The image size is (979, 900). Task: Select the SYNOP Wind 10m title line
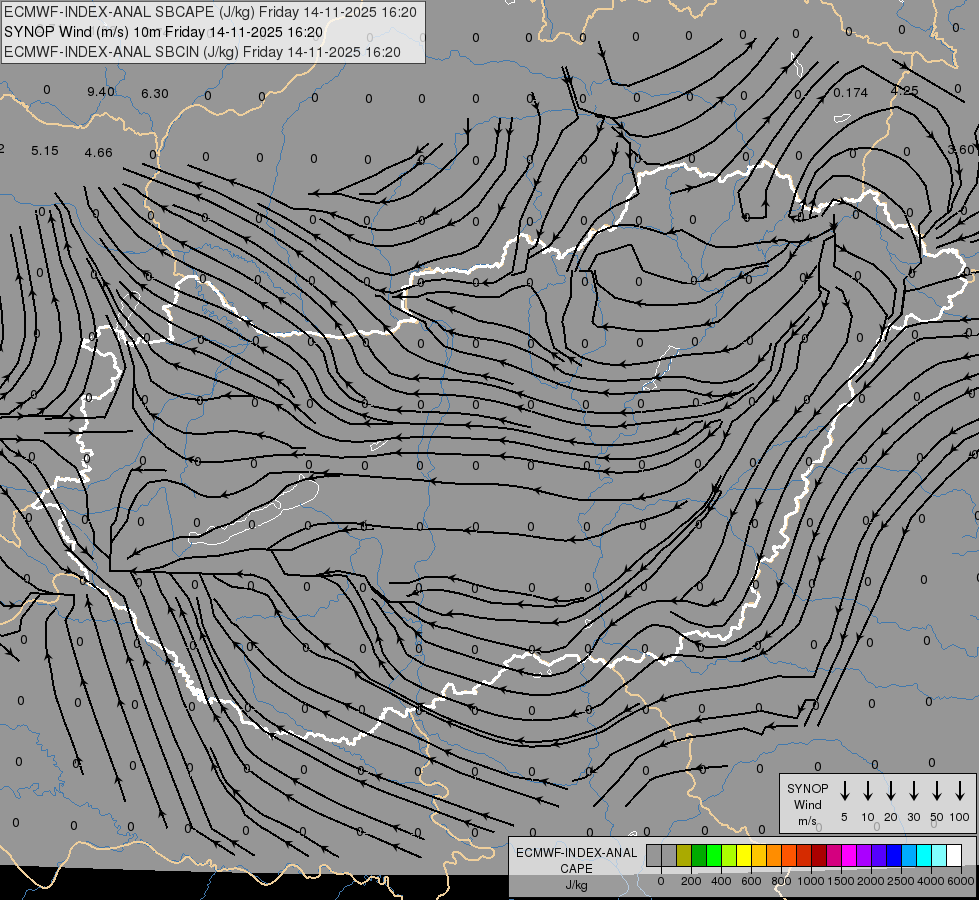(164, 32)
